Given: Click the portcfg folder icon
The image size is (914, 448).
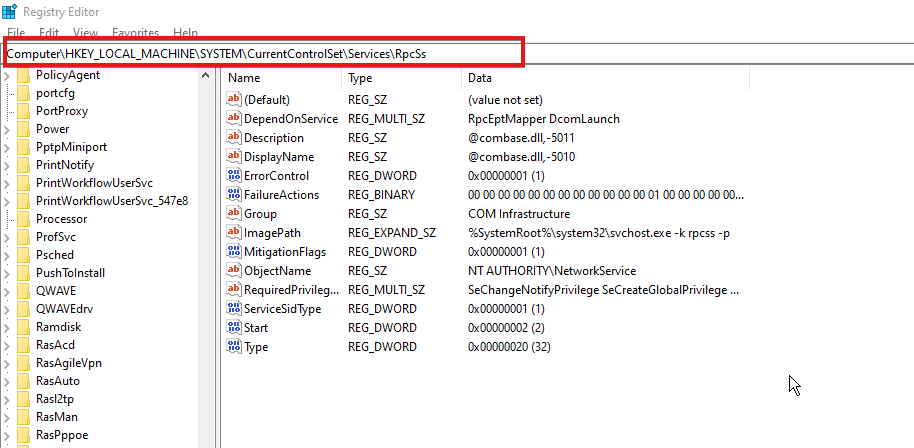Looking at the screenshot, I should (23, 93).
